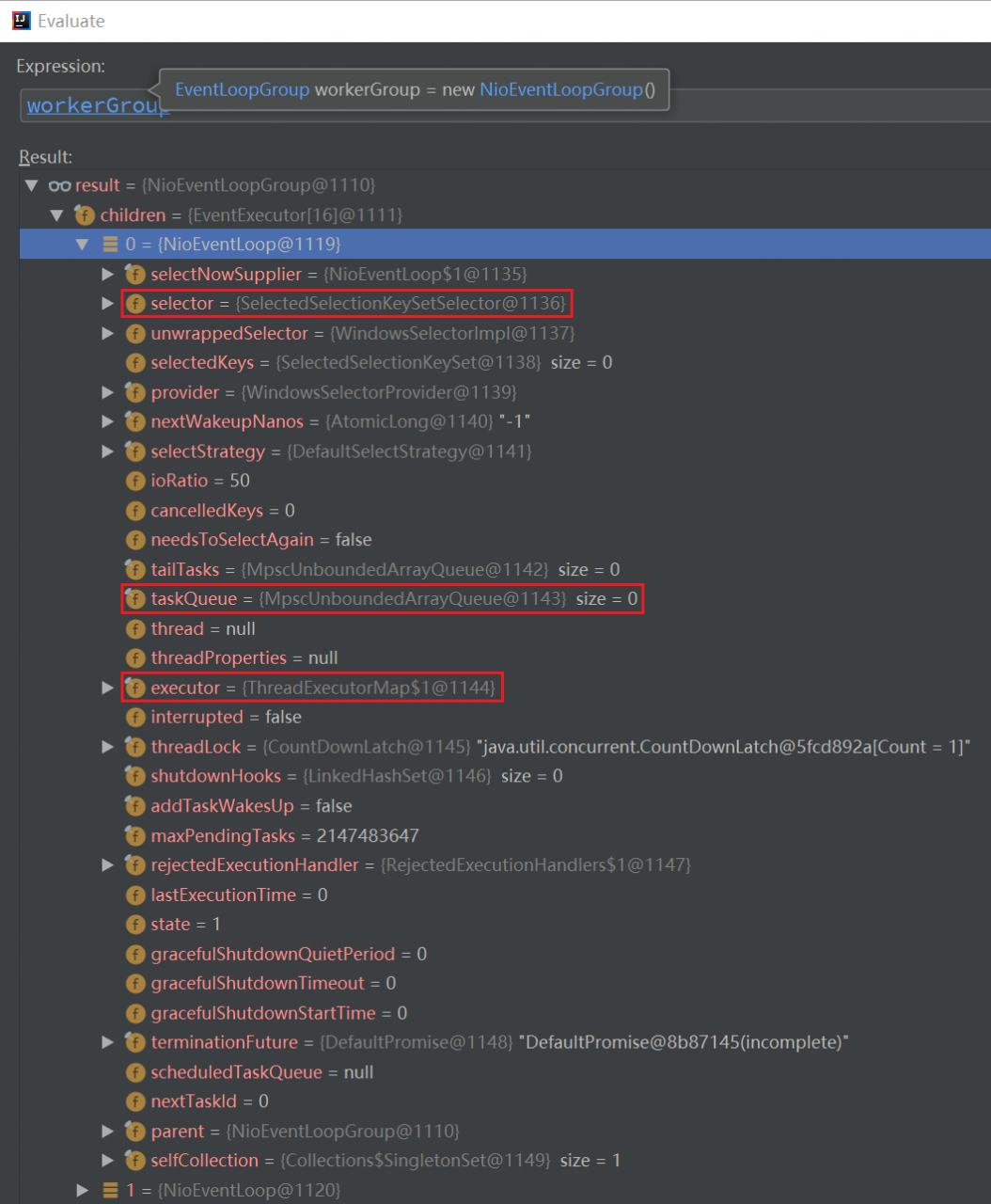The height and width of the screenshot is (1204, 991).
Task: Expand the terminationFuture node
Action: [x=108, y=1042]
